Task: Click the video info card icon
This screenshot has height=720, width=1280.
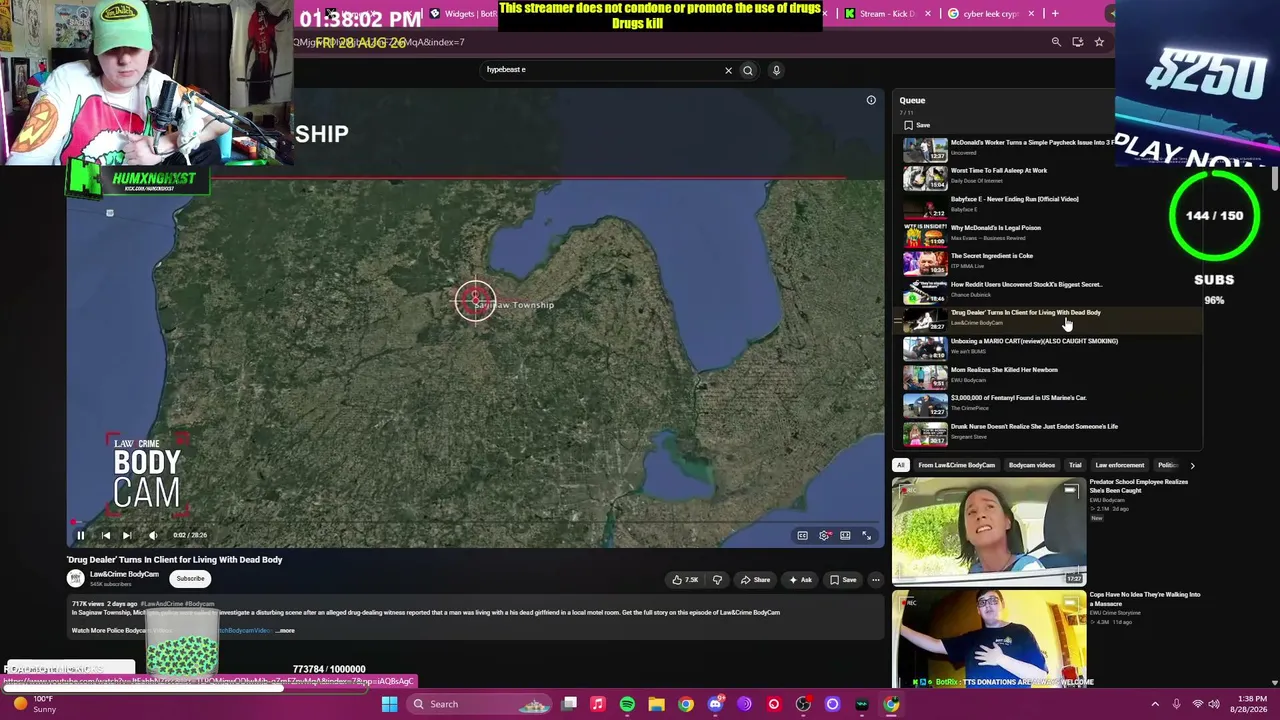Action: (871, 100)
